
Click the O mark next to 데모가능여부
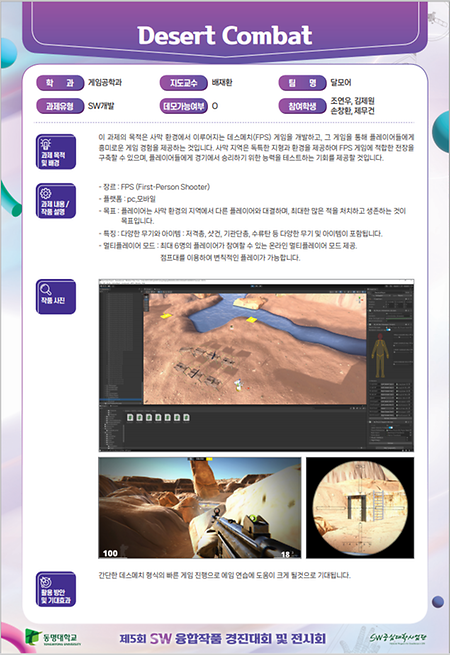point(215,106)
